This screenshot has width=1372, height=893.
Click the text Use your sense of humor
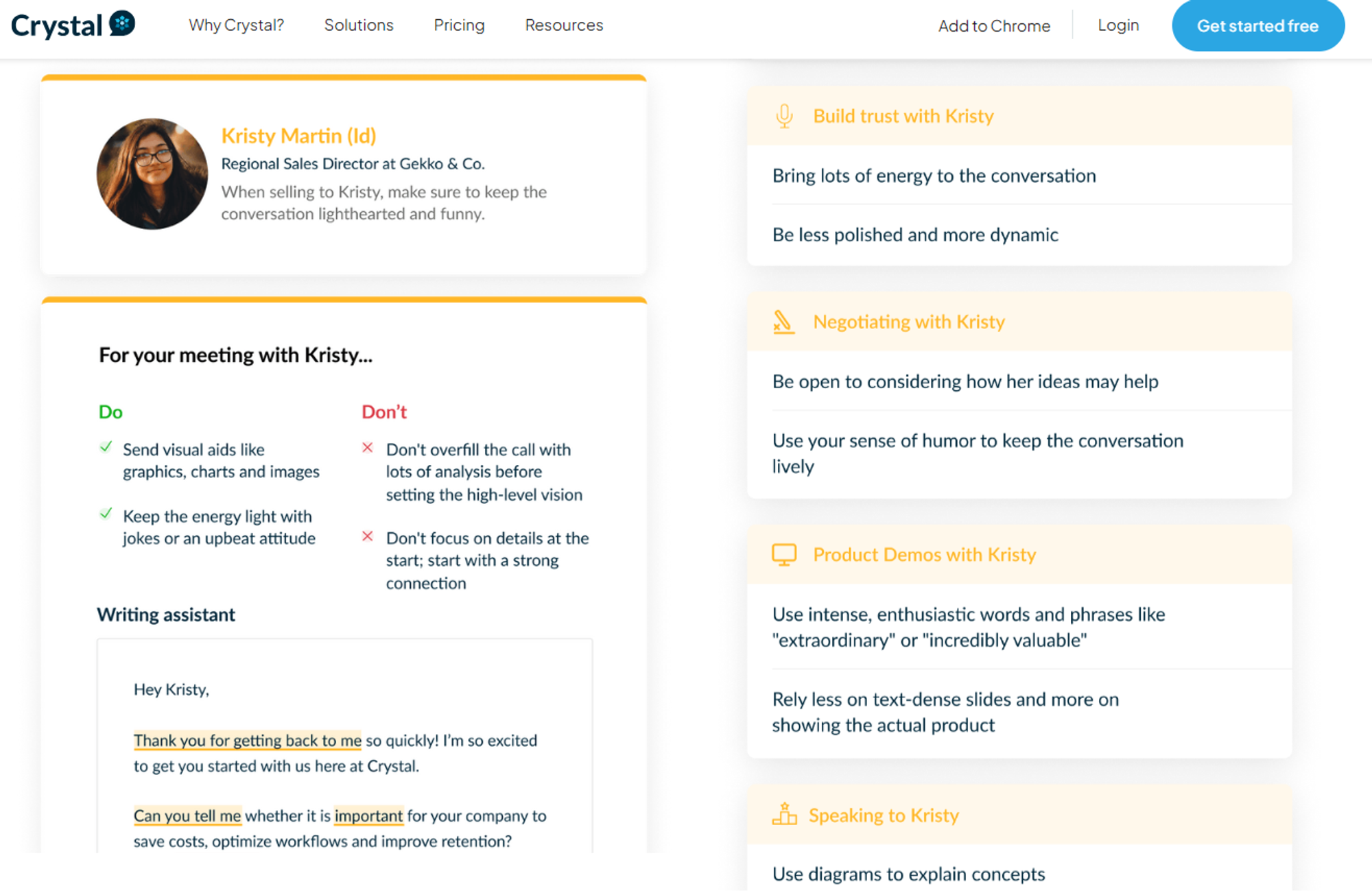tap(978, 453)
